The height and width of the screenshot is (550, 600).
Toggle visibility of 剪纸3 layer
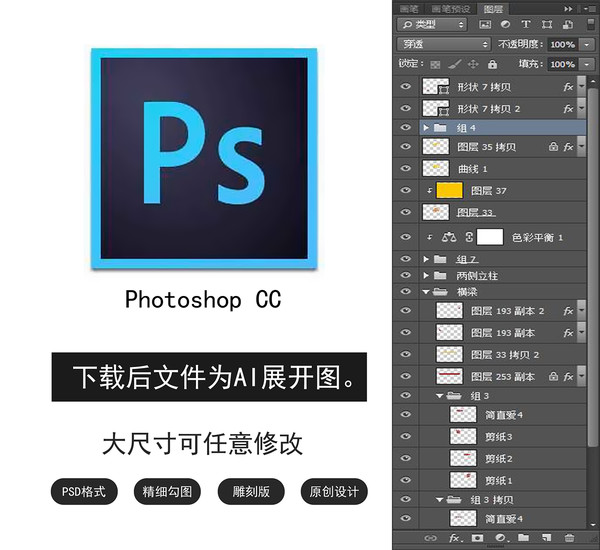pos(406,436)
